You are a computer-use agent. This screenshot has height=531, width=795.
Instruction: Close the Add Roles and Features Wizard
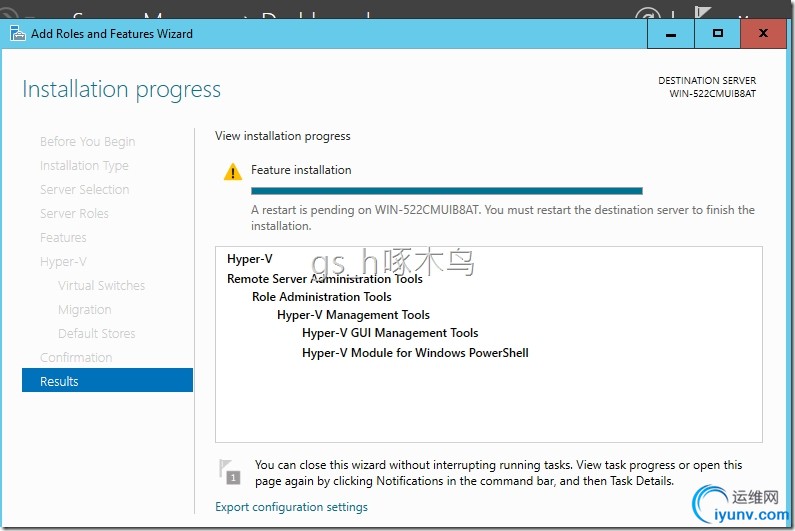pos(763,34)
